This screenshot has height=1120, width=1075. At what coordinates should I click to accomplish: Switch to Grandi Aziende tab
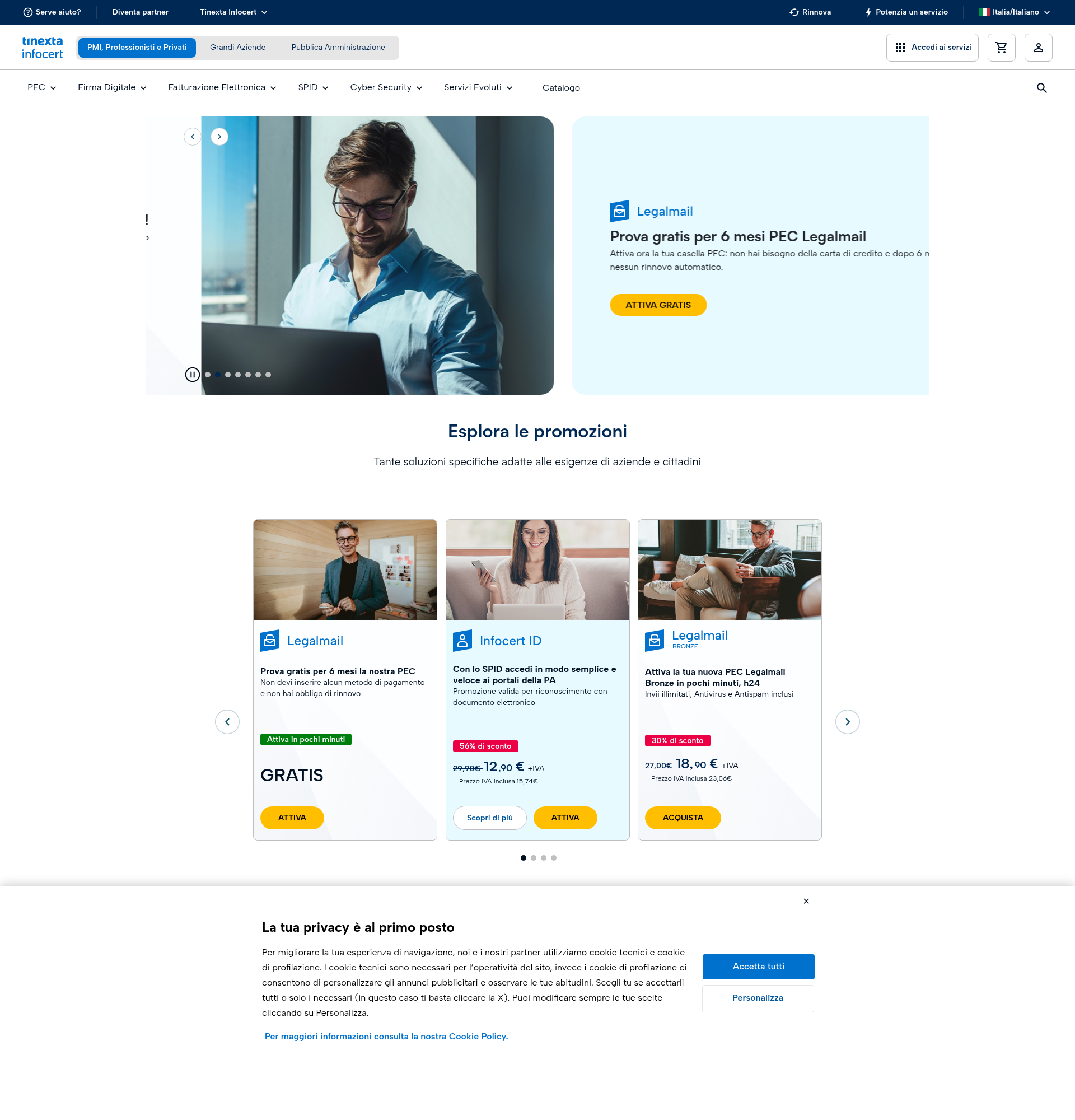pyautogui.click(x=237, y=48)
